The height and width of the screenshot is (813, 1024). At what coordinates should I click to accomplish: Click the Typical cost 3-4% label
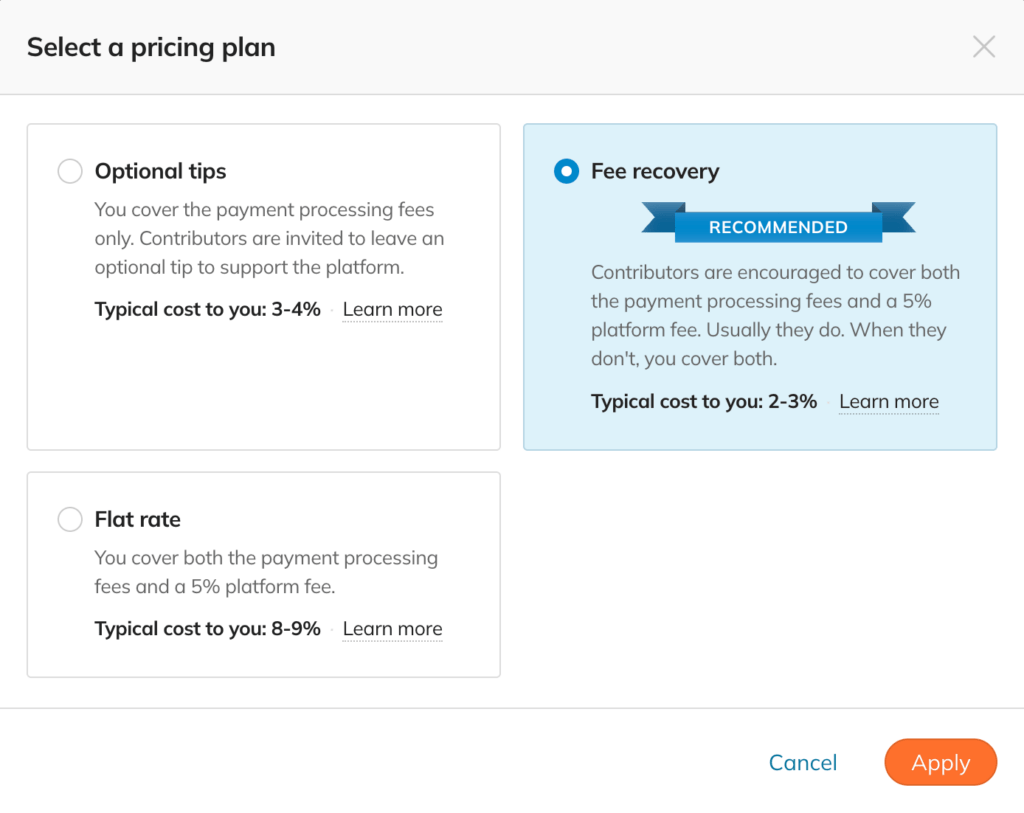(x=208, y=310)
